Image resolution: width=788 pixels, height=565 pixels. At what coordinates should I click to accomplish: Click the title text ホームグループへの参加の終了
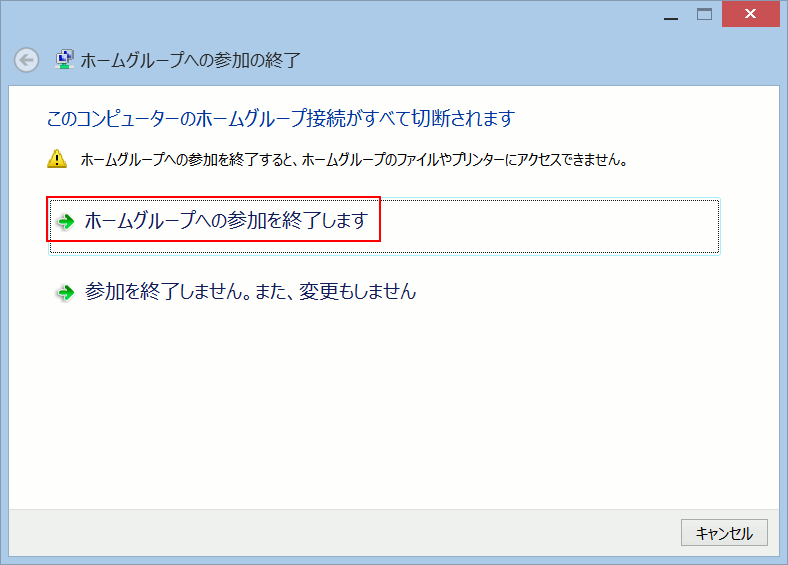190,60
